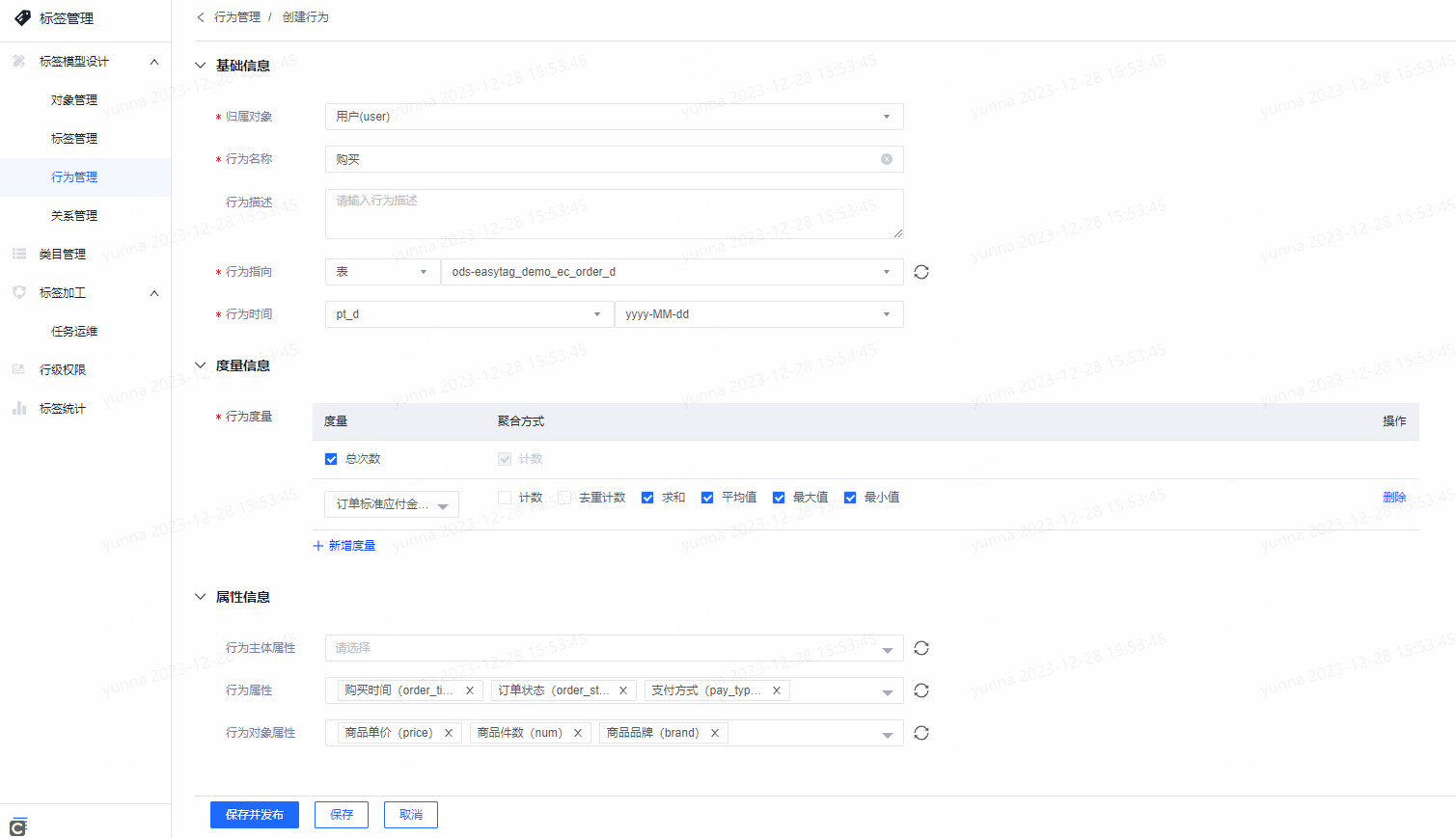Click the 删除 link in measure row

pos(1394,498)
